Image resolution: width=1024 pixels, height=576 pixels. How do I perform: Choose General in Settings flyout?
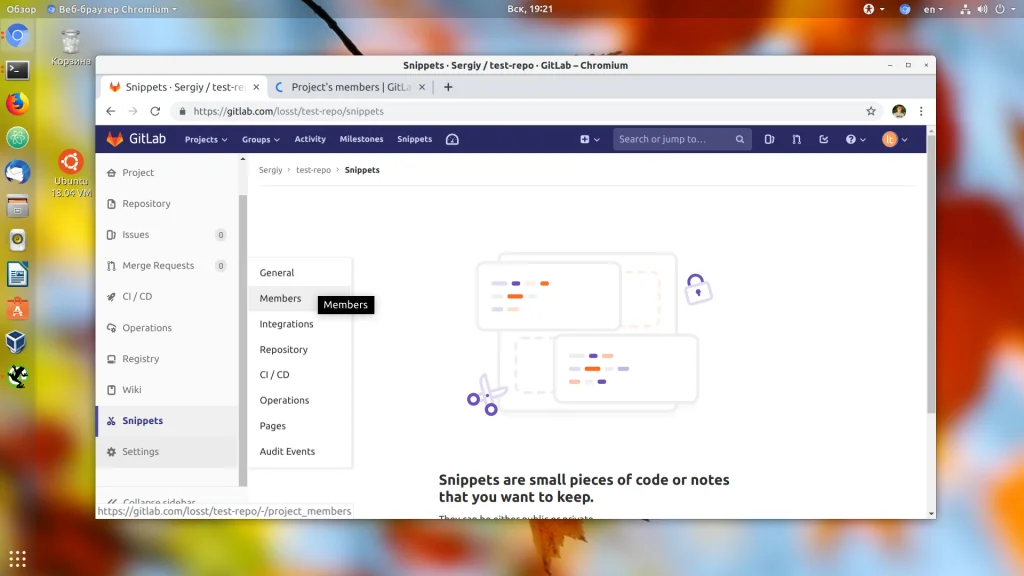[300, 273]
